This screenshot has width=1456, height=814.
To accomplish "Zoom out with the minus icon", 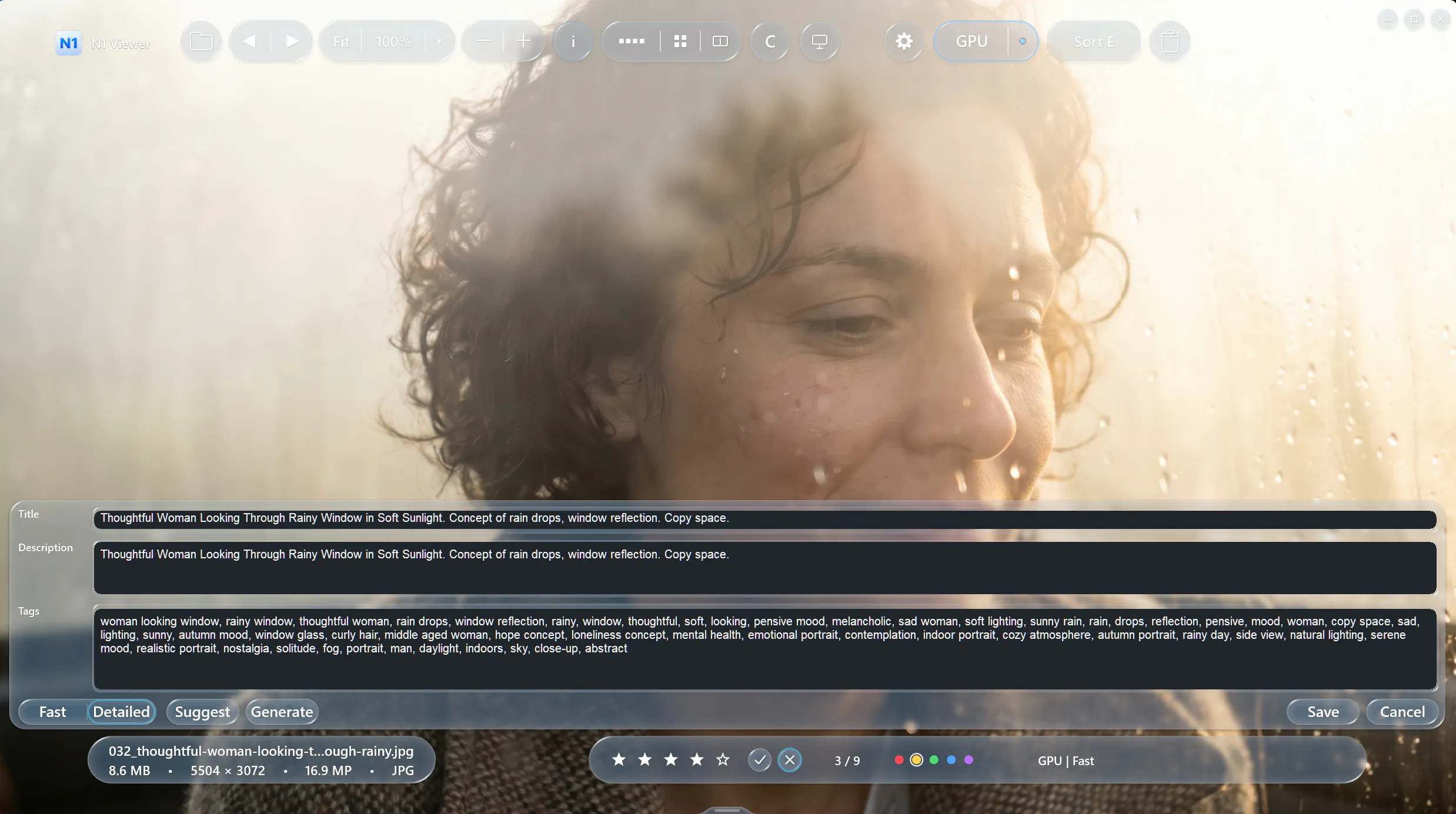I will click(483, 42).
